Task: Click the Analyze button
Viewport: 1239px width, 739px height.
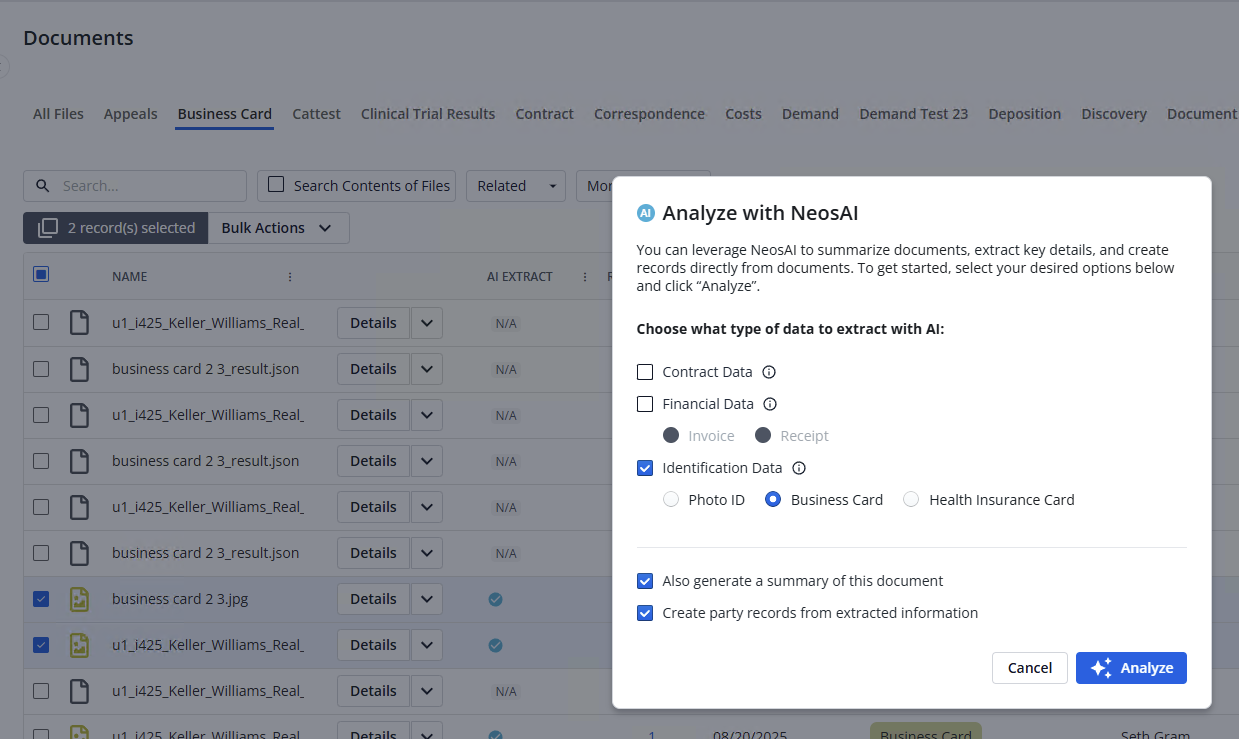Action: (1131, 668)
